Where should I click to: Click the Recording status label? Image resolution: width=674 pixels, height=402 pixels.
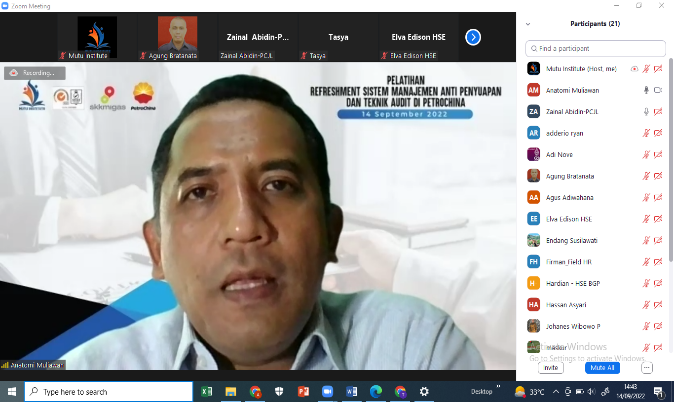pyautogui.click(x=35, y=73)
